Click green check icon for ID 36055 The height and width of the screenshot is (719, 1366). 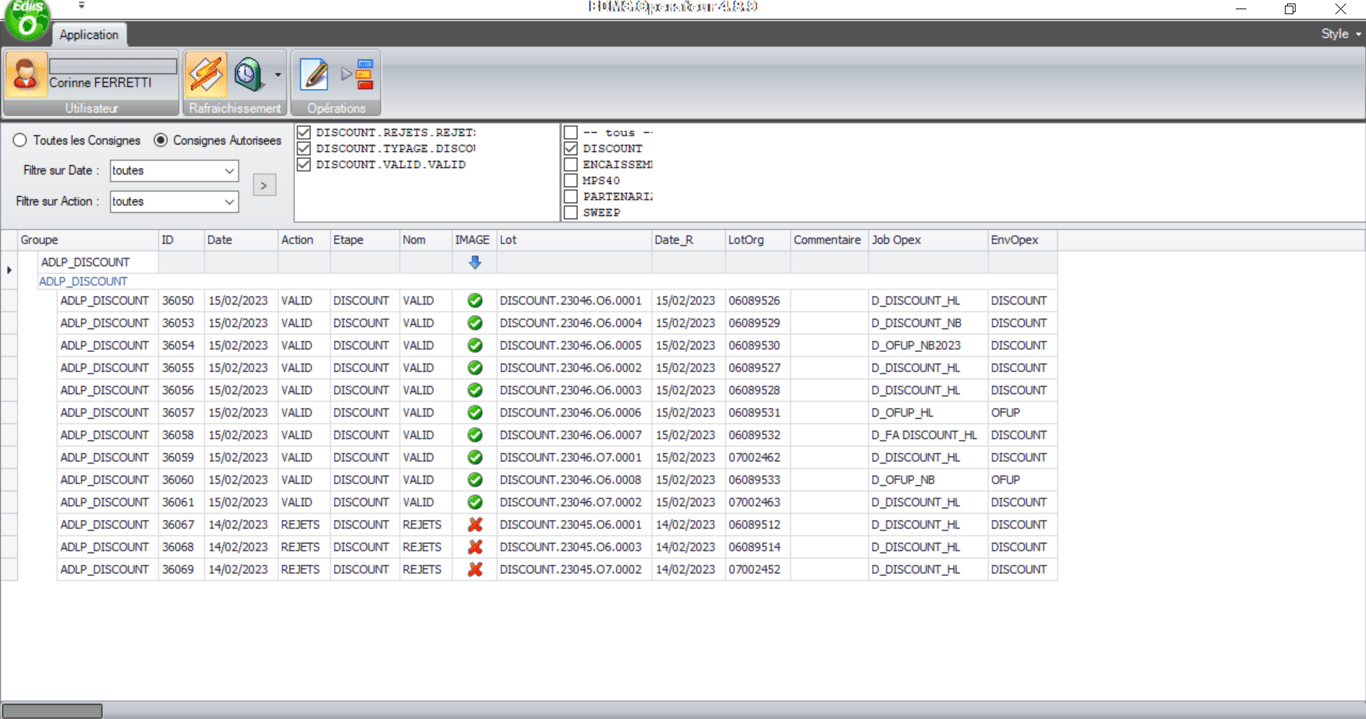click(475, 367)
